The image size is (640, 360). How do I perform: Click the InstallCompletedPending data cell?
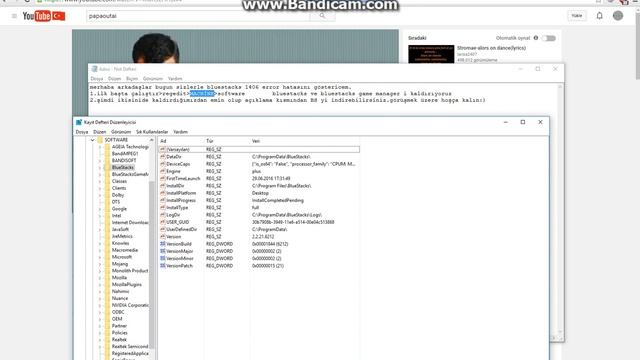[278, 200]
